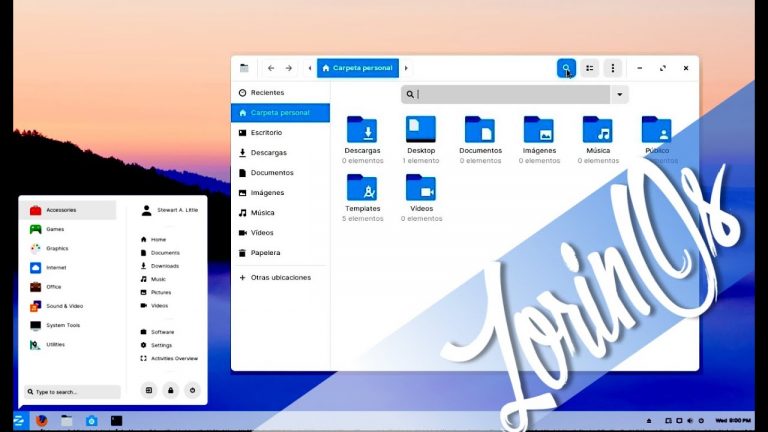
Task: Select the Templates folder icon
Action: pyautogui.click(x=362, y=188)
